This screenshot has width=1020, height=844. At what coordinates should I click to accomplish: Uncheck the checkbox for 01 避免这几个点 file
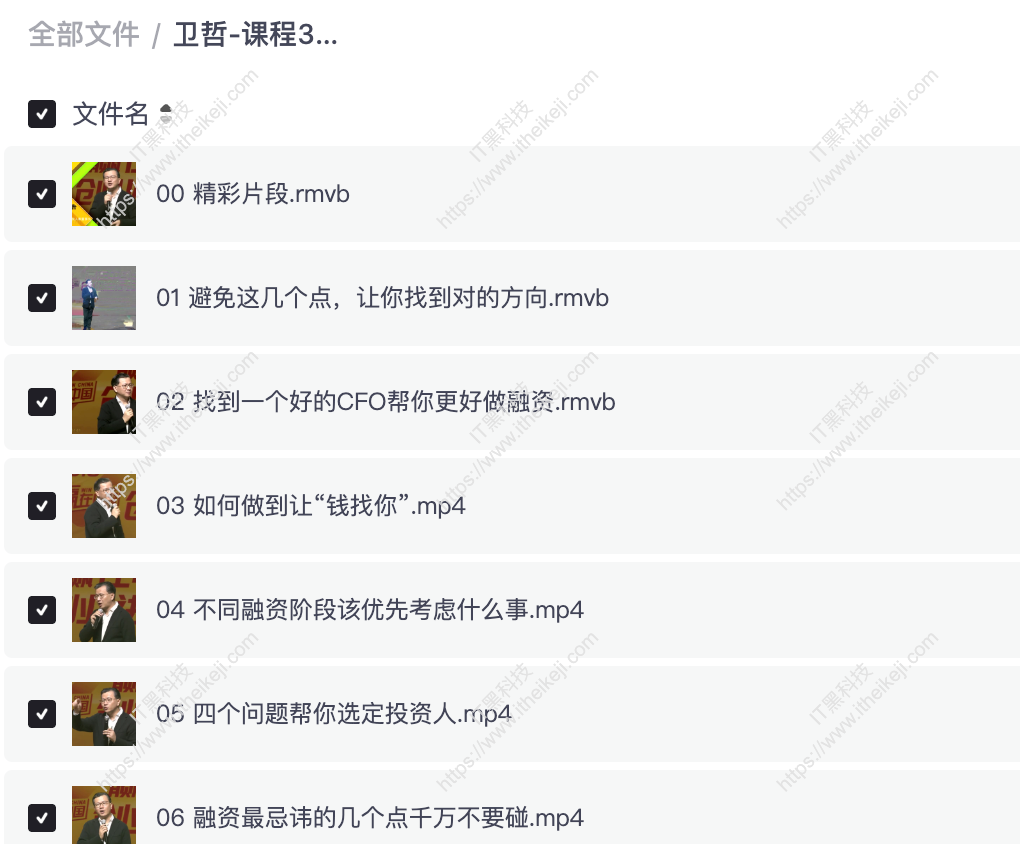click(x=42, y=298)
